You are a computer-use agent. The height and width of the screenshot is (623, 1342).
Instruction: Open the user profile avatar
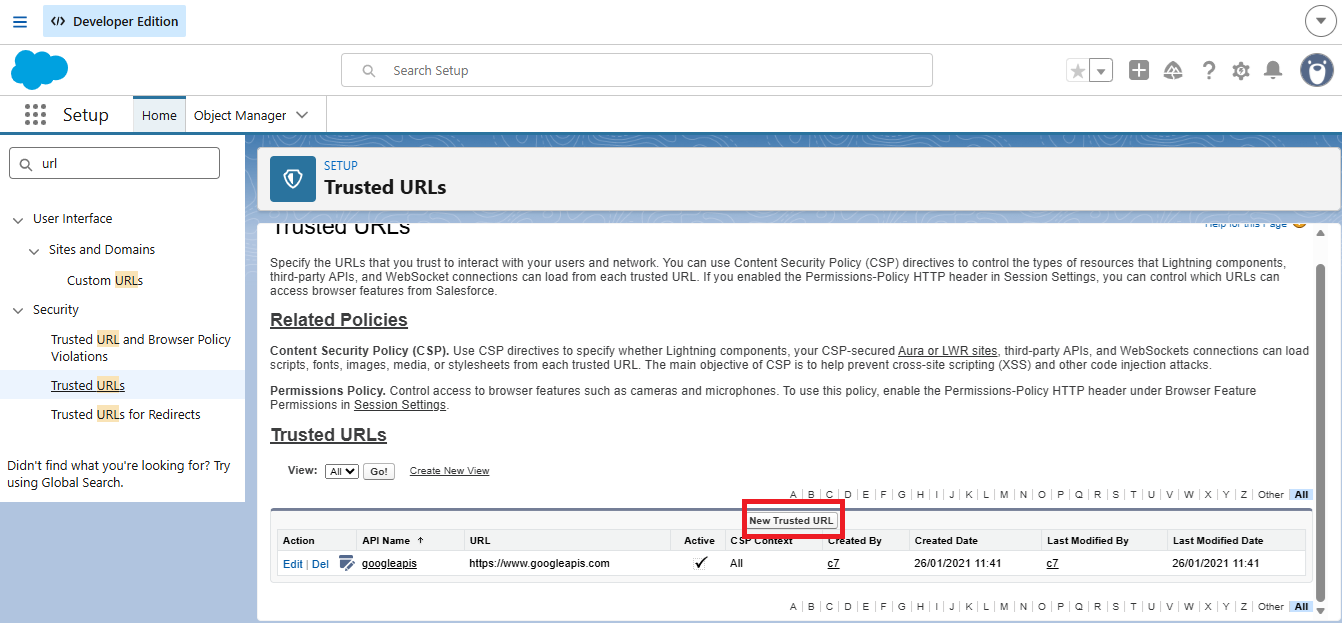pyautogui.click(x=1317, y=70)
